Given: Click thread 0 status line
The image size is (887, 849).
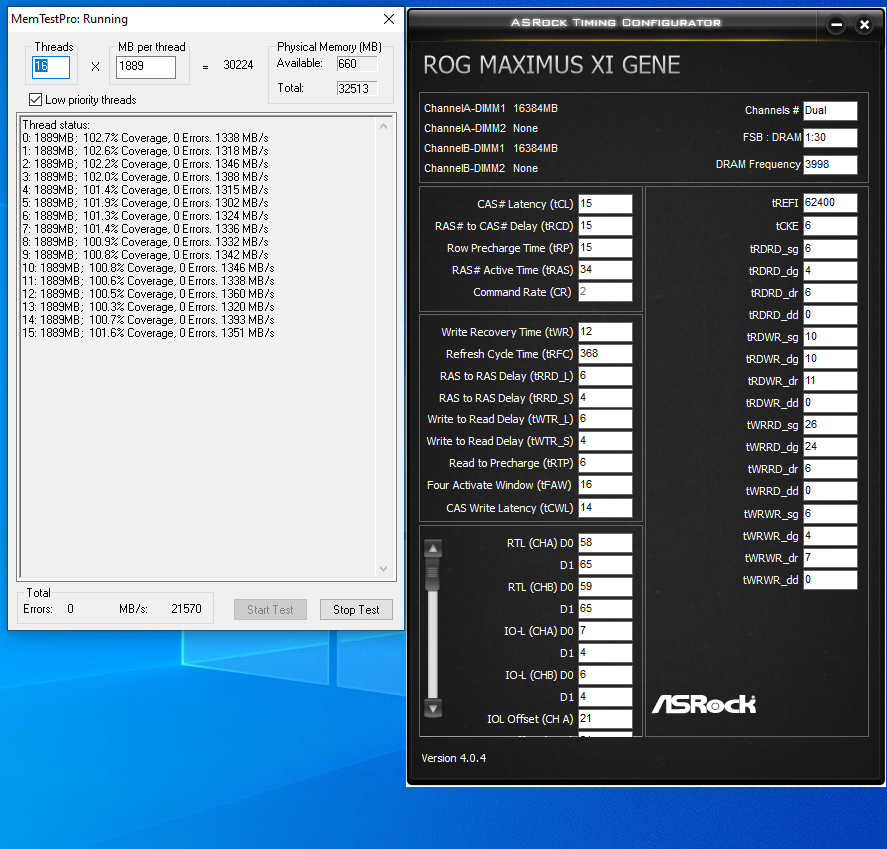Looking at the screenshot, I should click(145, 138).
